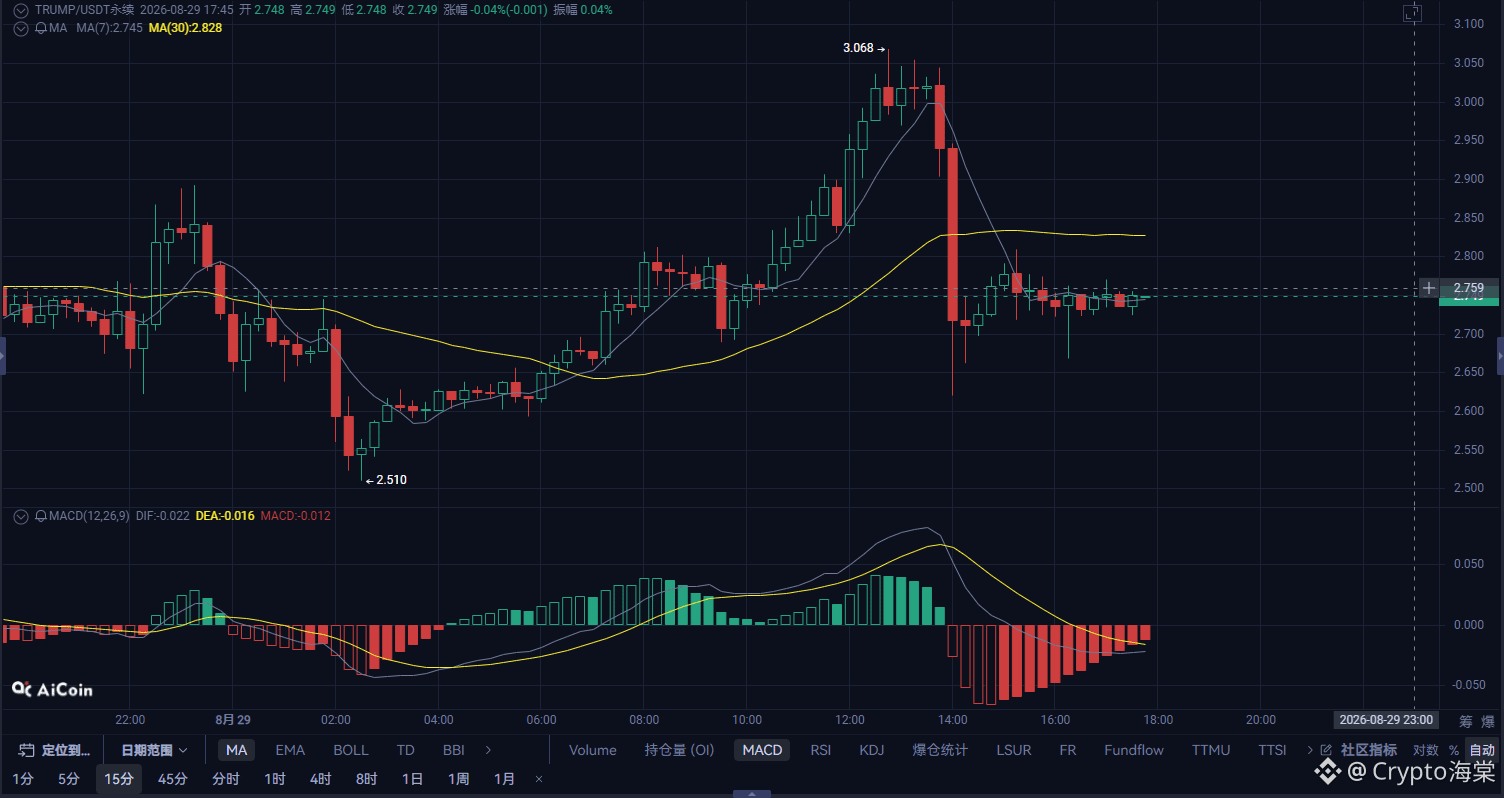Toggle the MACD sub-indicator
This screenshot has height=798, width=1504.
click(762, 750)
